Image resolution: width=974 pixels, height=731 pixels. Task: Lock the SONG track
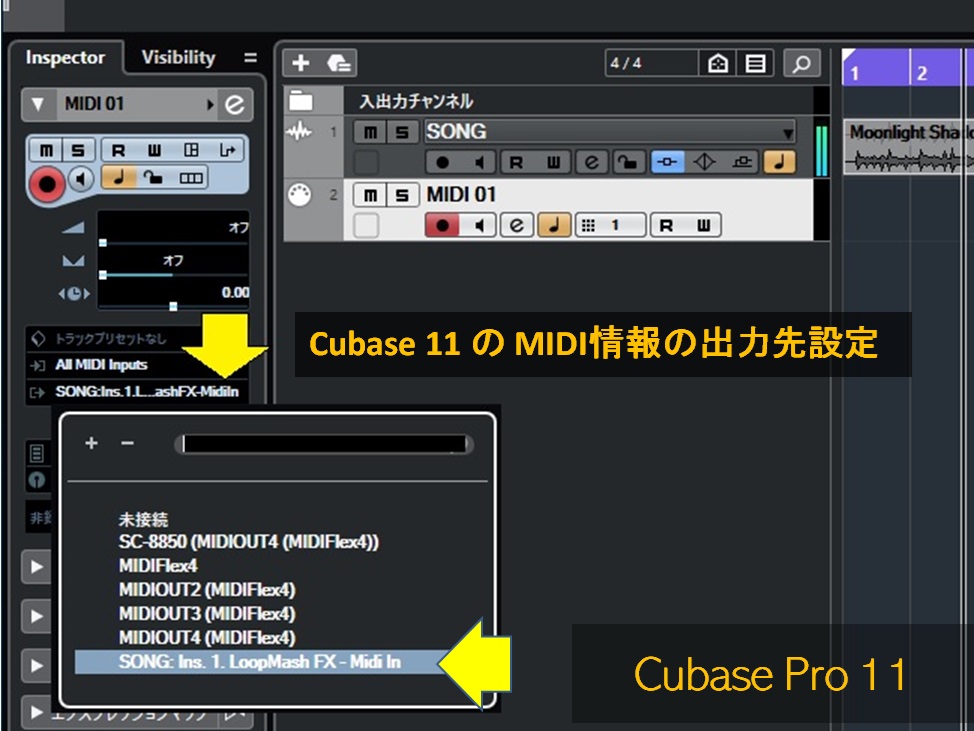click(629, 163)
